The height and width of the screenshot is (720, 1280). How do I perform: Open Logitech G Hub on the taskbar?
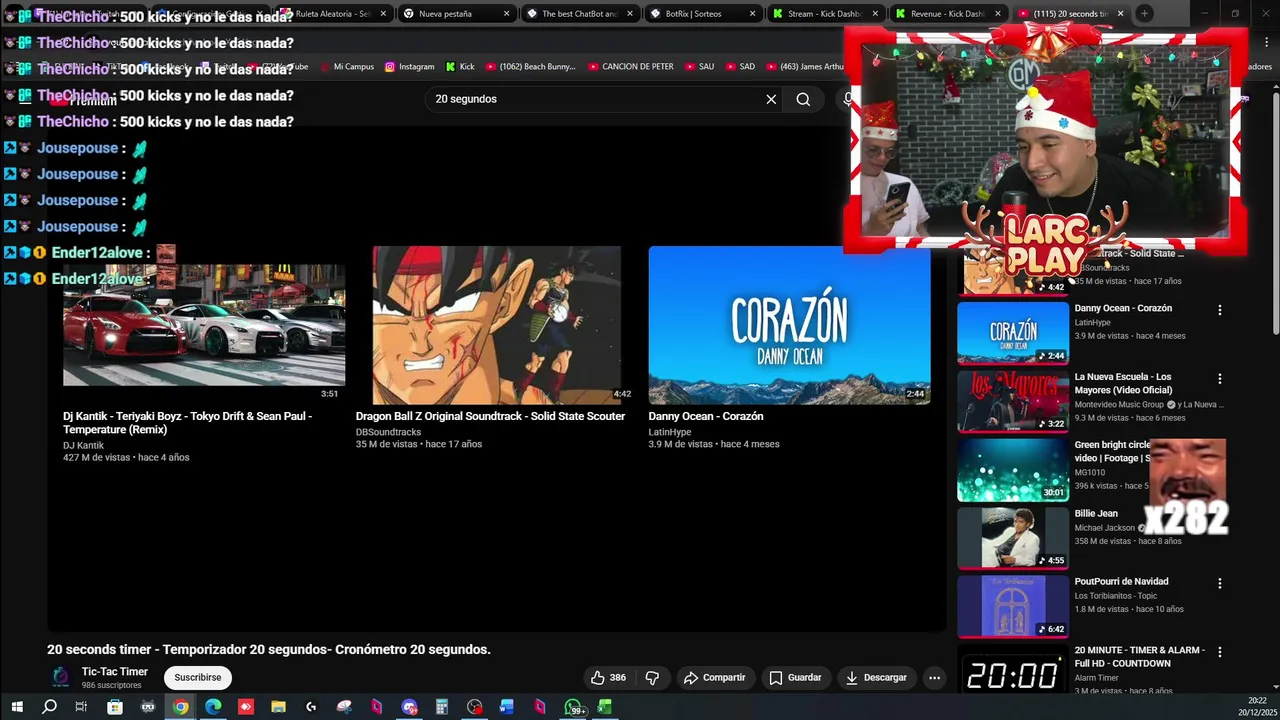point(311,707)
